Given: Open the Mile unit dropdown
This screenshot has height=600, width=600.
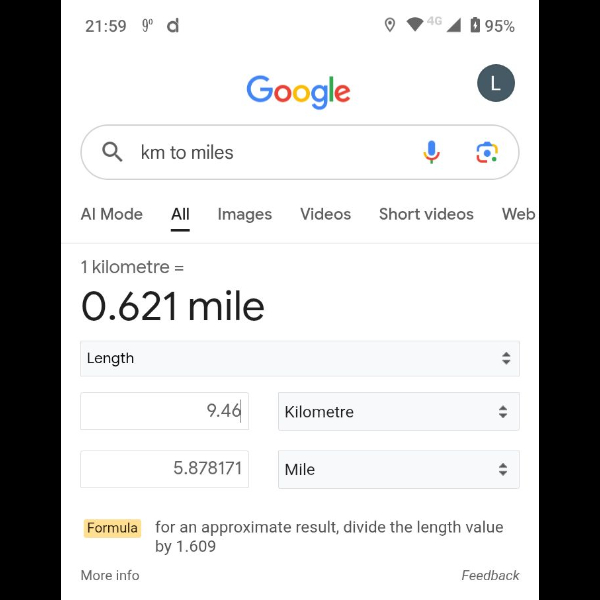Looking at the screenshot, I should coord(398,469).
